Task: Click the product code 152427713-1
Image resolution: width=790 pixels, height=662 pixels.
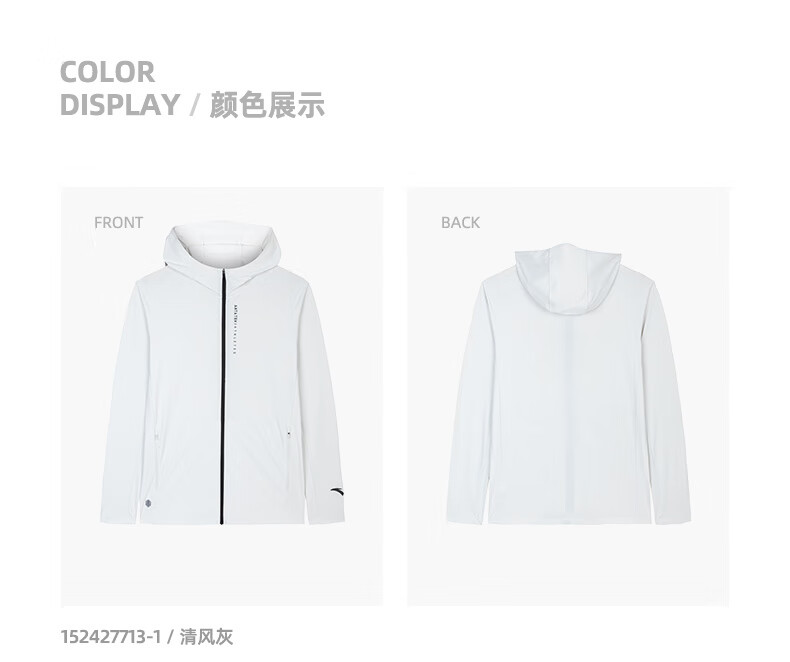Action: (x=111, y=636)
